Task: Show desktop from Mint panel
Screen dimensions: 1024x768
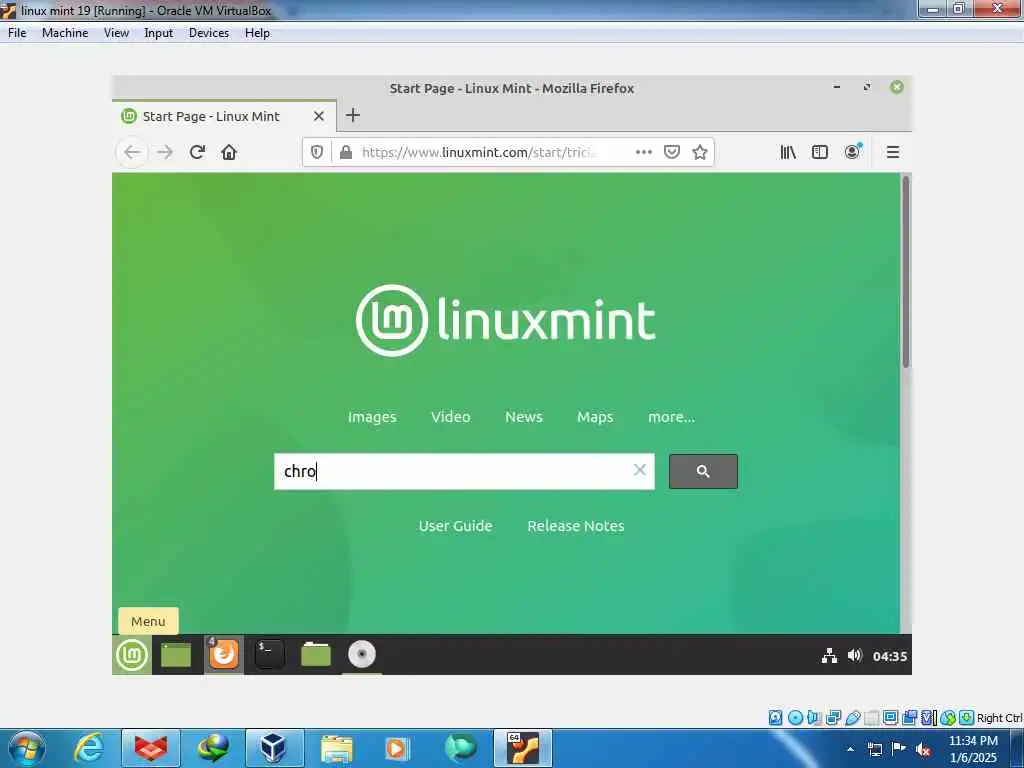Action: pos(176,654)
